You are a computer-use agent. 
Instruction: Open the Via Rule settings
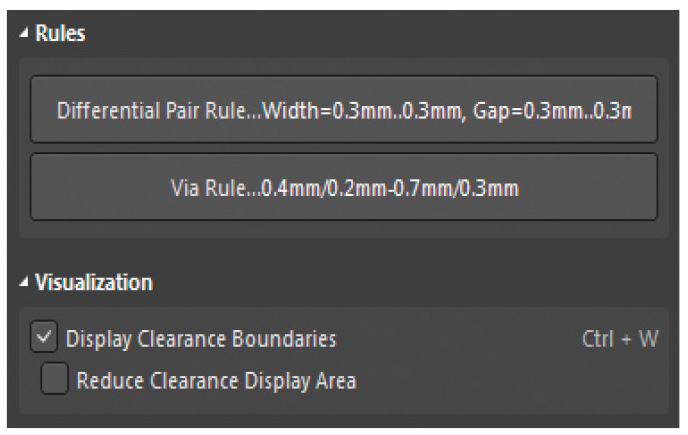(344, 187)
